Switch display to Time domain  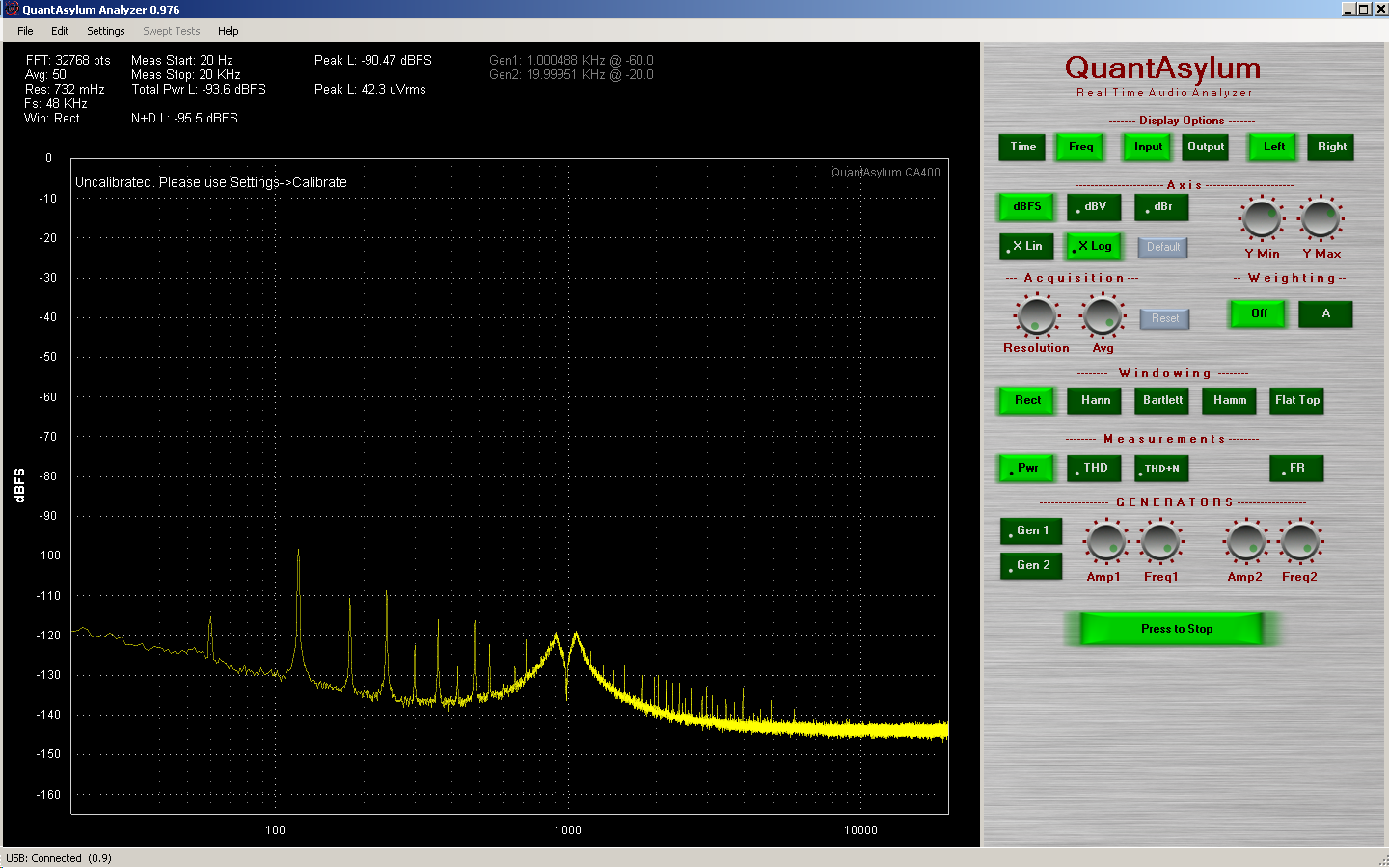(1023, 148)
